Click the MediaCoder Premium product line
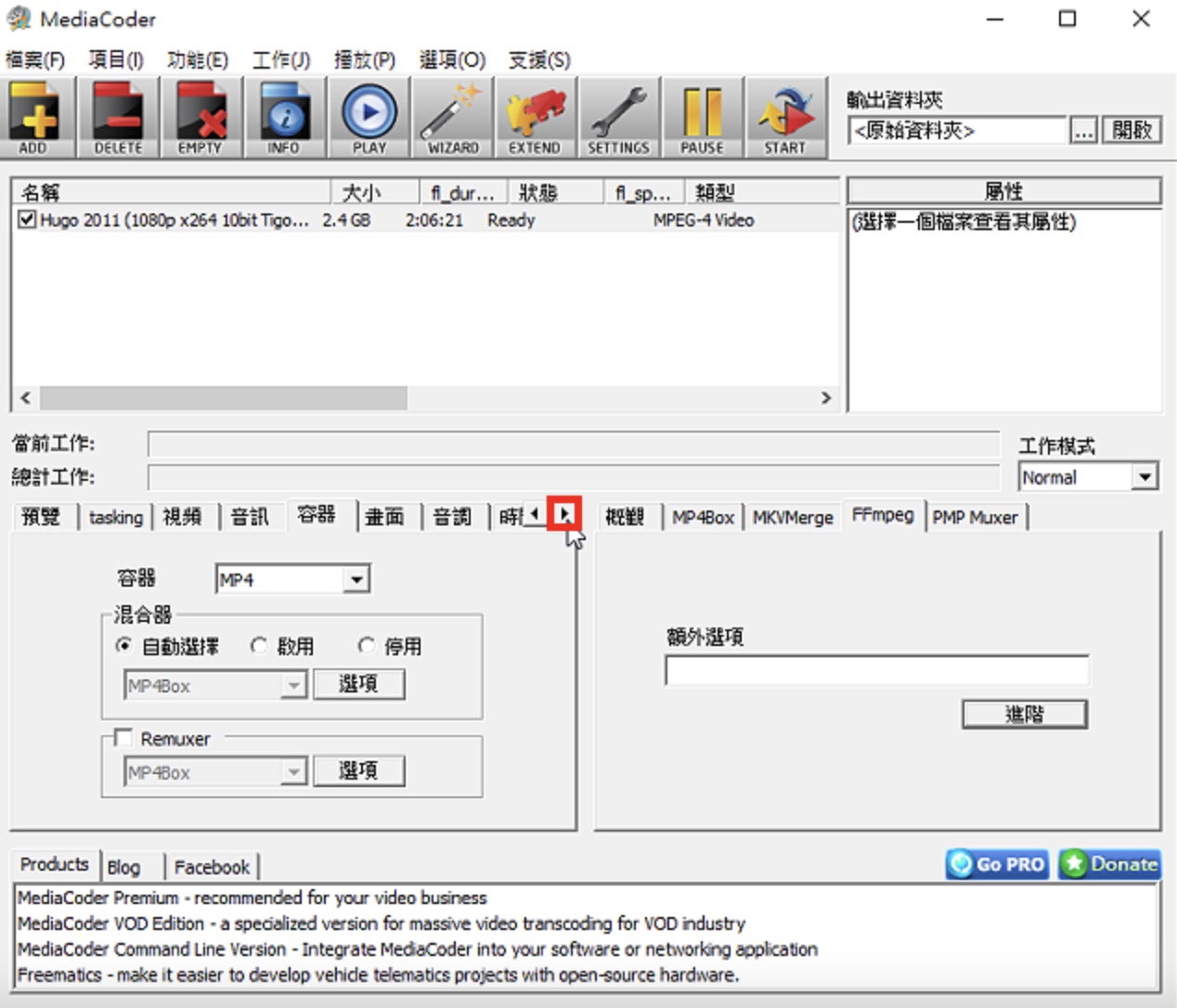The height and width of the screenshot is (1008, 1177). 252,898
